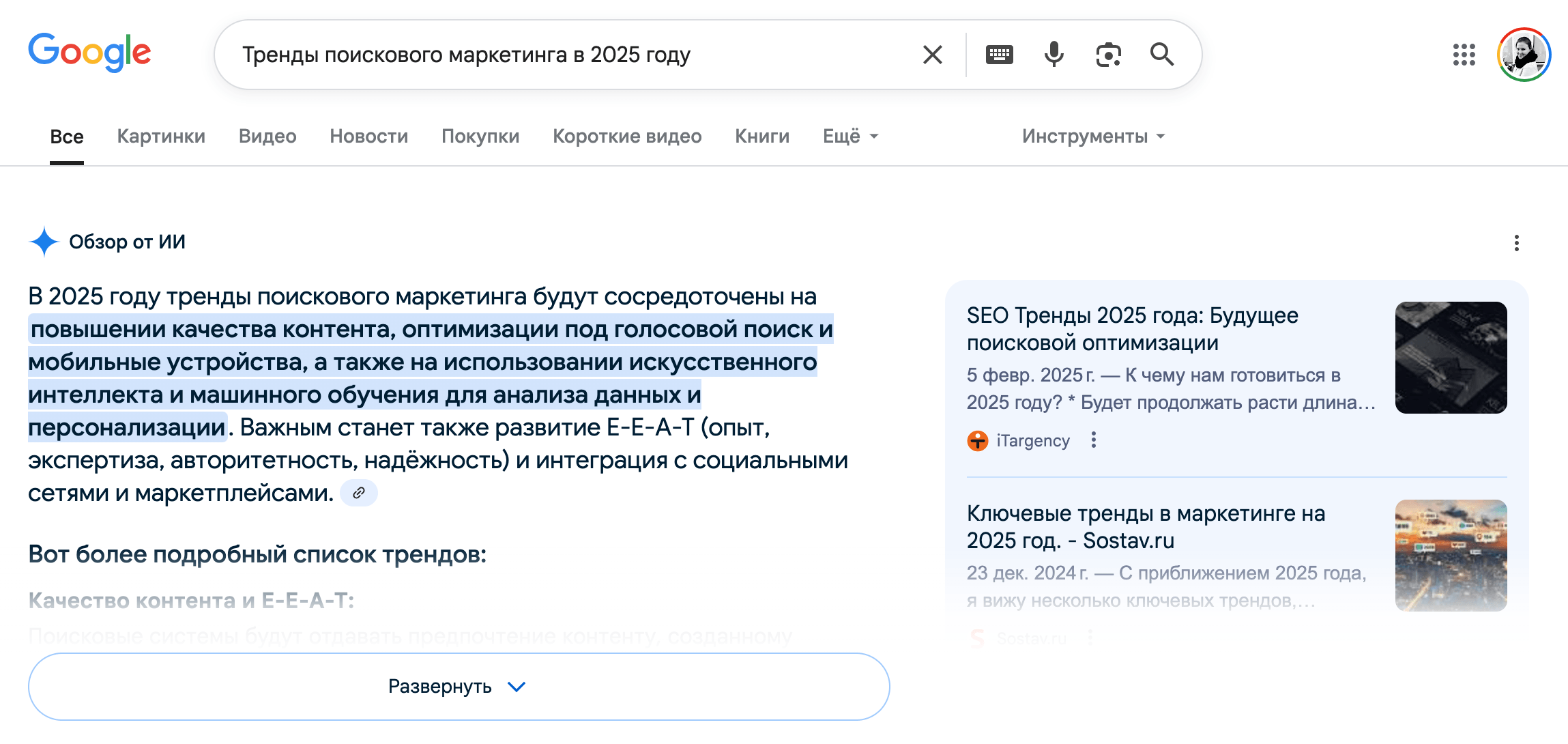Open three-dot menu next to iTargency
Screen dimensions: 1568x744
[1094, 440]
